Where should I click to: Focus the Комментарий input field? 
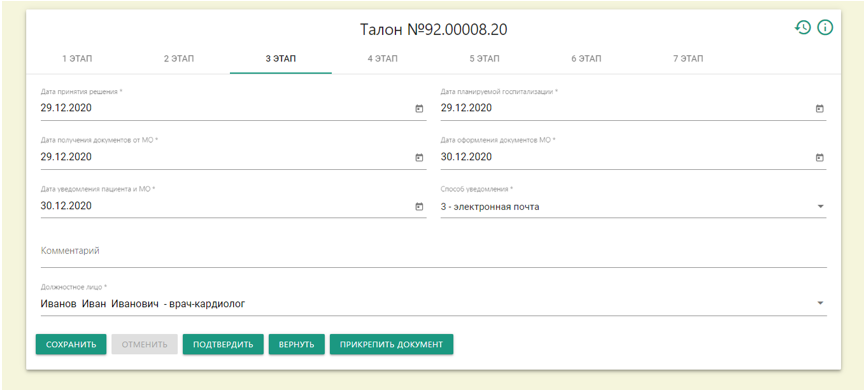tap(433, 251)
